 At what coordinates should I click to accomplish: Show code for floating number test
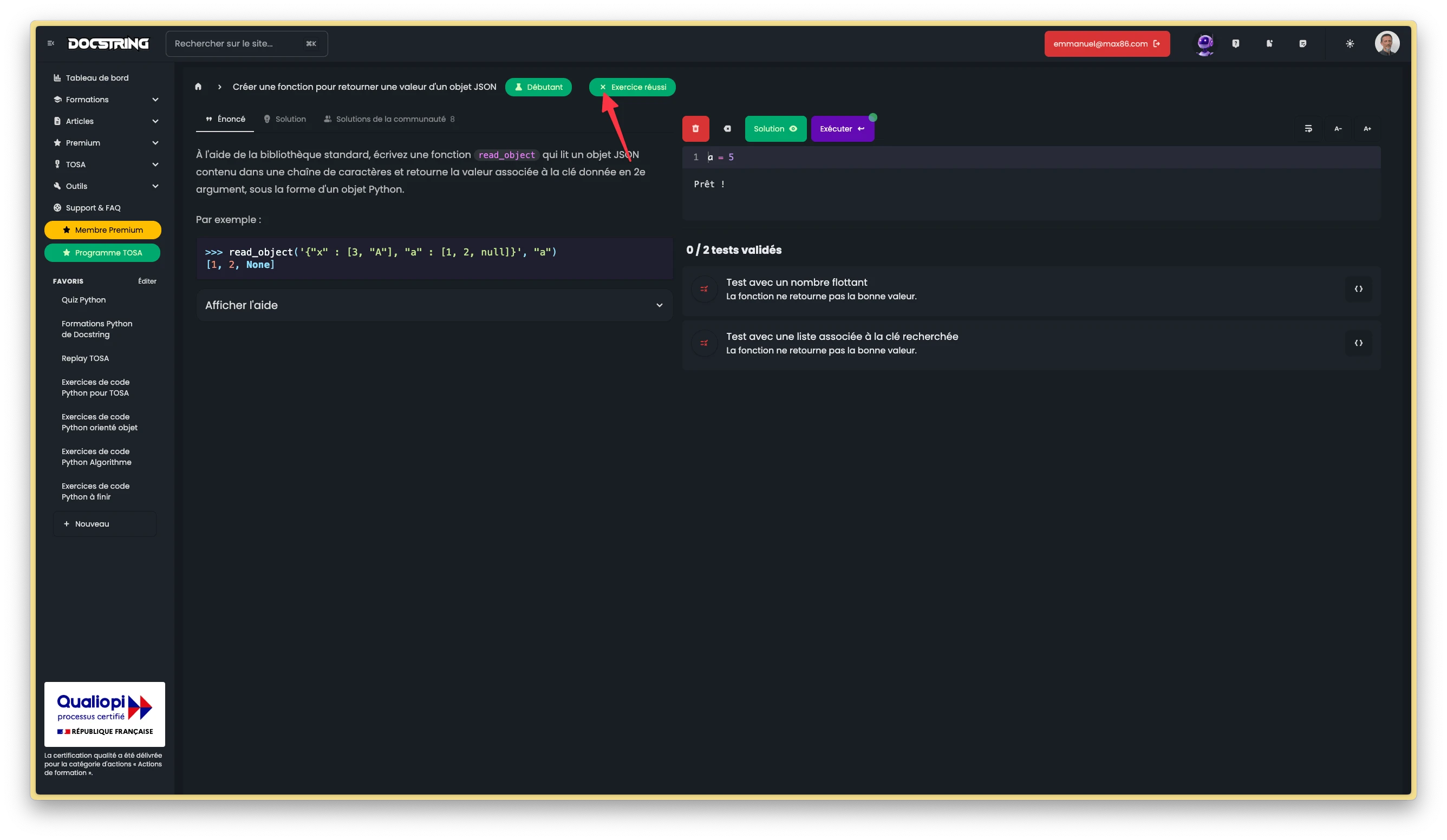[x=1358, y=289]
